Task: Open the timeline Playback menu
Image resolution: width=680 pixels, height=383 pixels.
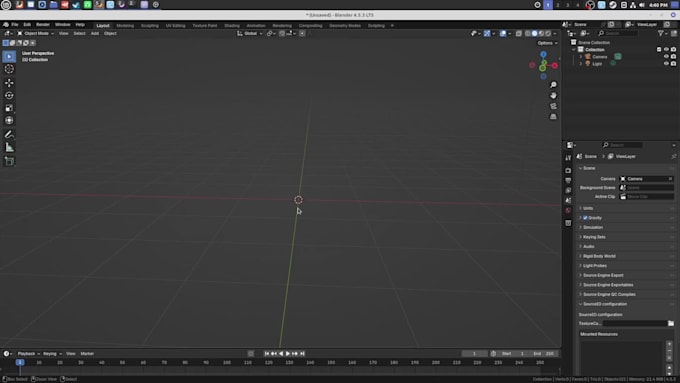Action: click(29, 354)
